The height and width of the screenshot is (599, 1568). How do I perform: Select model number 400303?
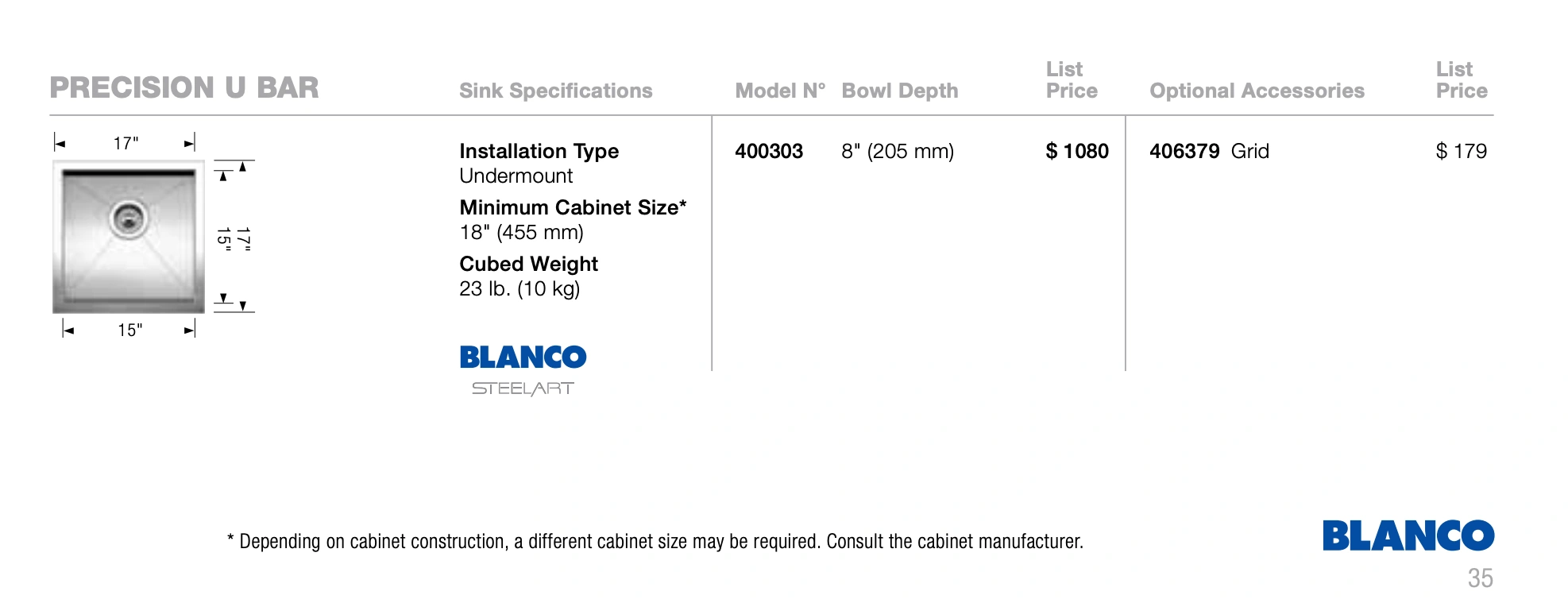(x=768, y=151)
